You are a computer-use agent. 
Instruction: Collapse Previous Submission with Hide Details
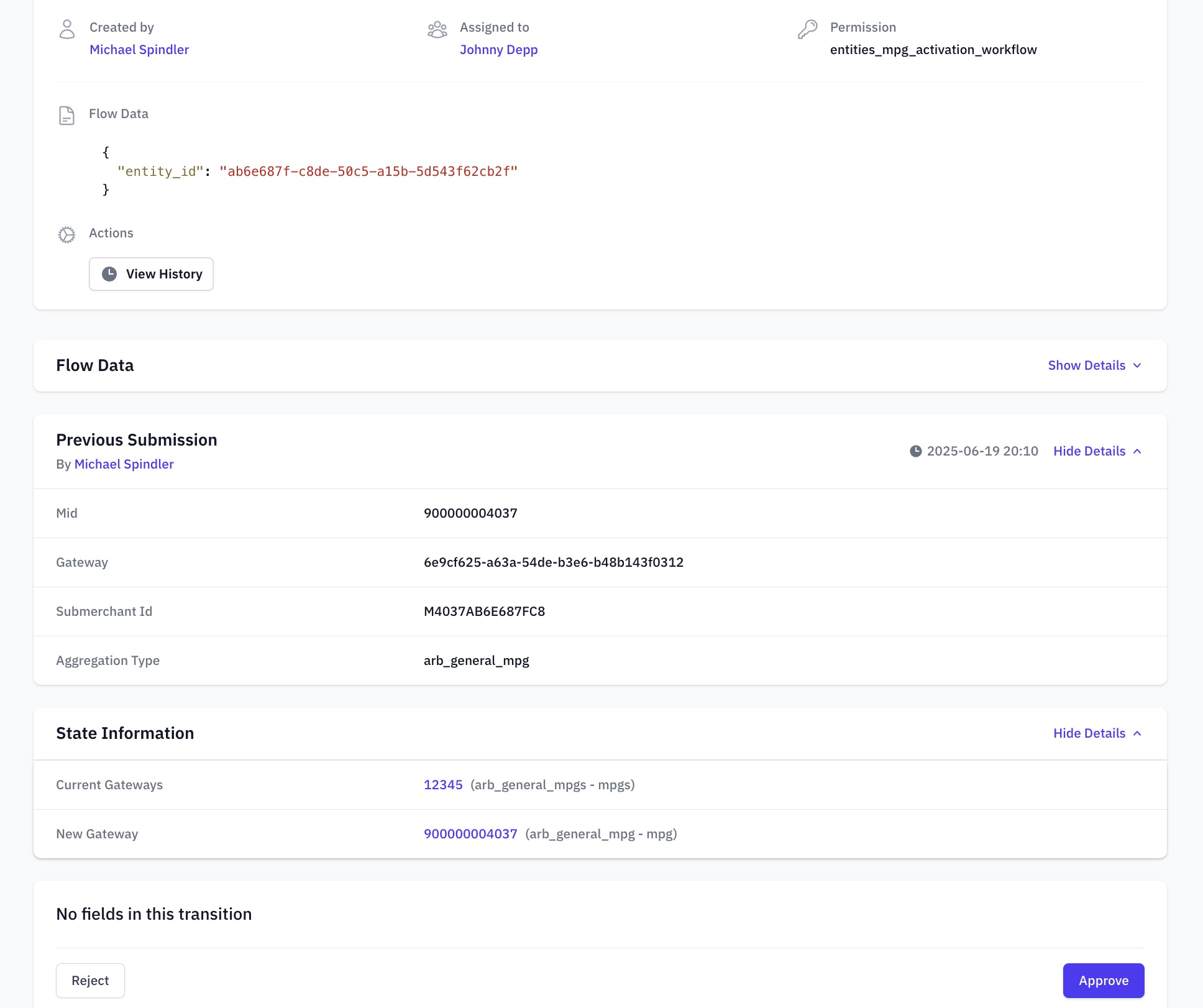click(x=1089, y=451)
